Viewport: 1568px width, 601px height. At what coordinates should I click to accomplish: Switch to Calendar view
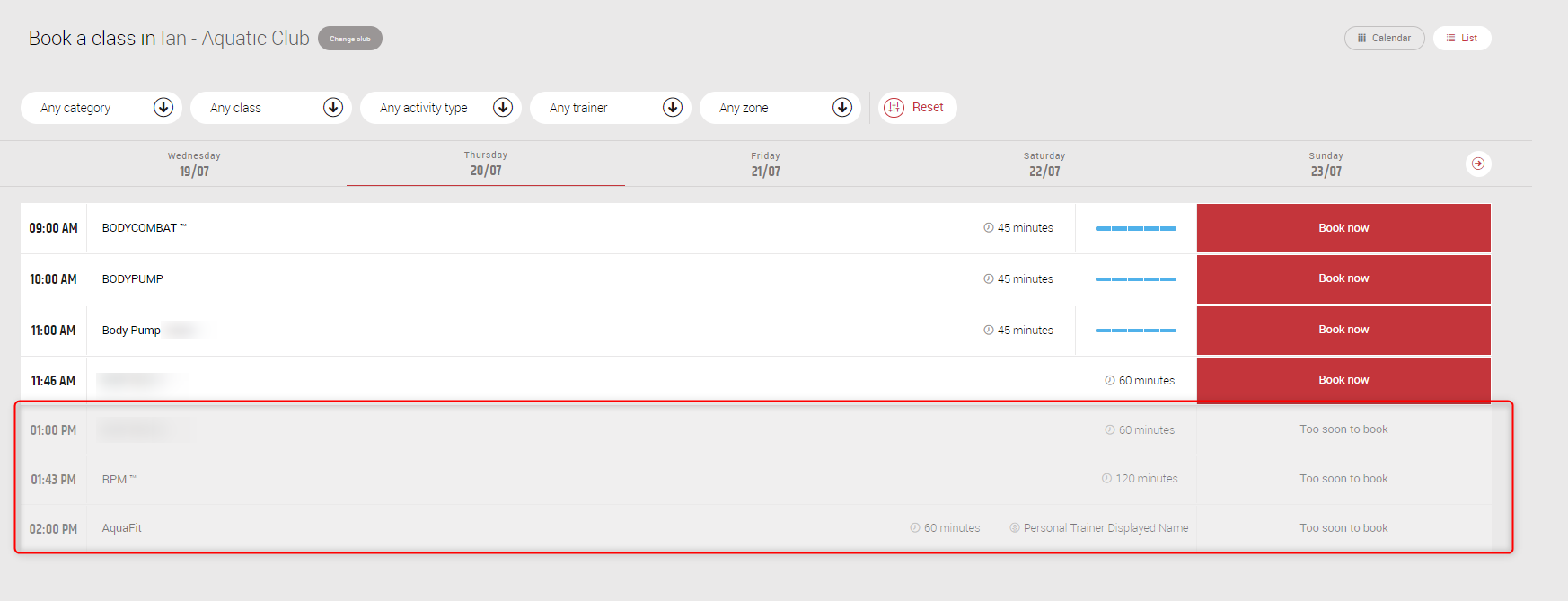tap(1384, 38)
